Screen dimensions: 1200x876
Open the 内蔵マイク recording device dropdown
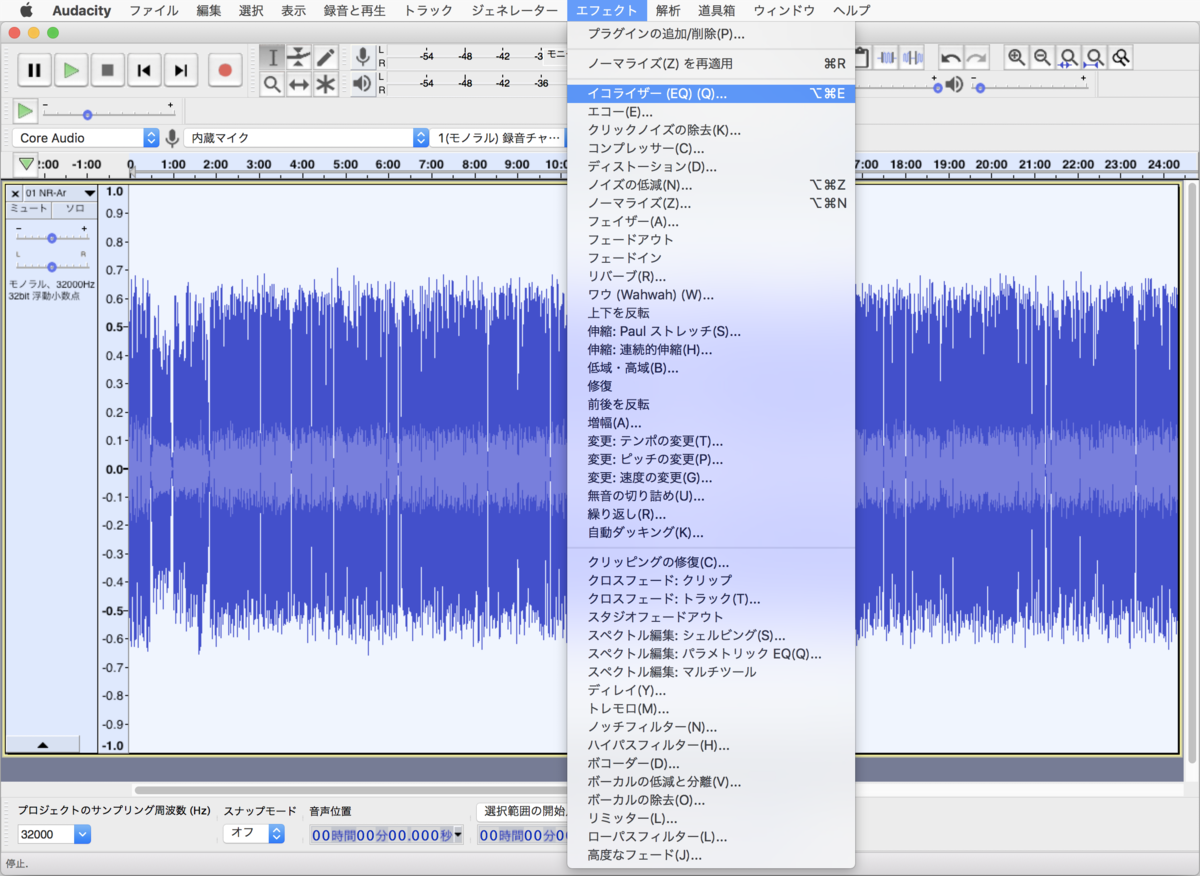[306, 138]
